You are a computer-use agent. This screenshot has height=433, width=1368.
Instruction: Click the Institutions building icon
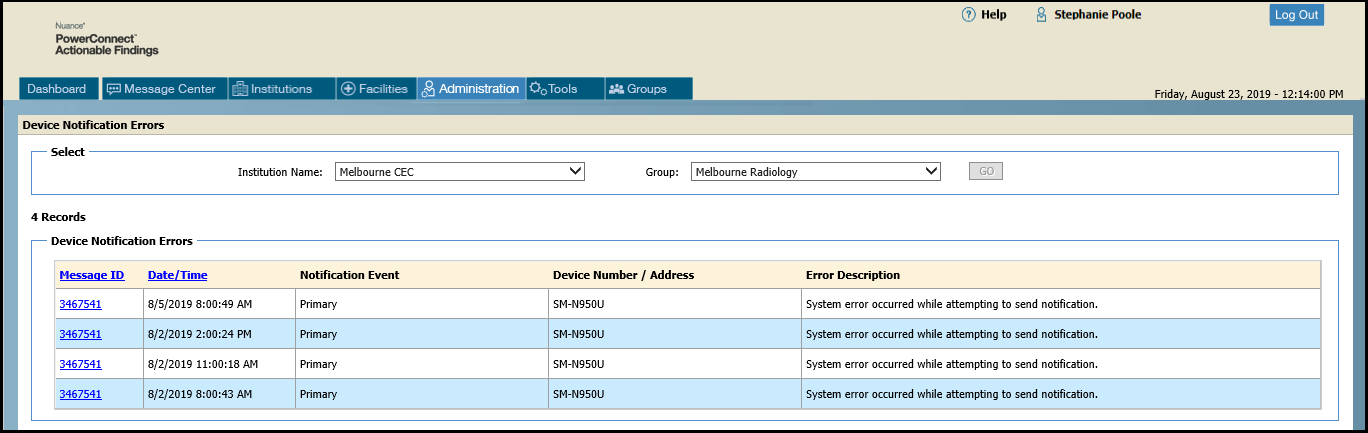click(x=240, y=89)
